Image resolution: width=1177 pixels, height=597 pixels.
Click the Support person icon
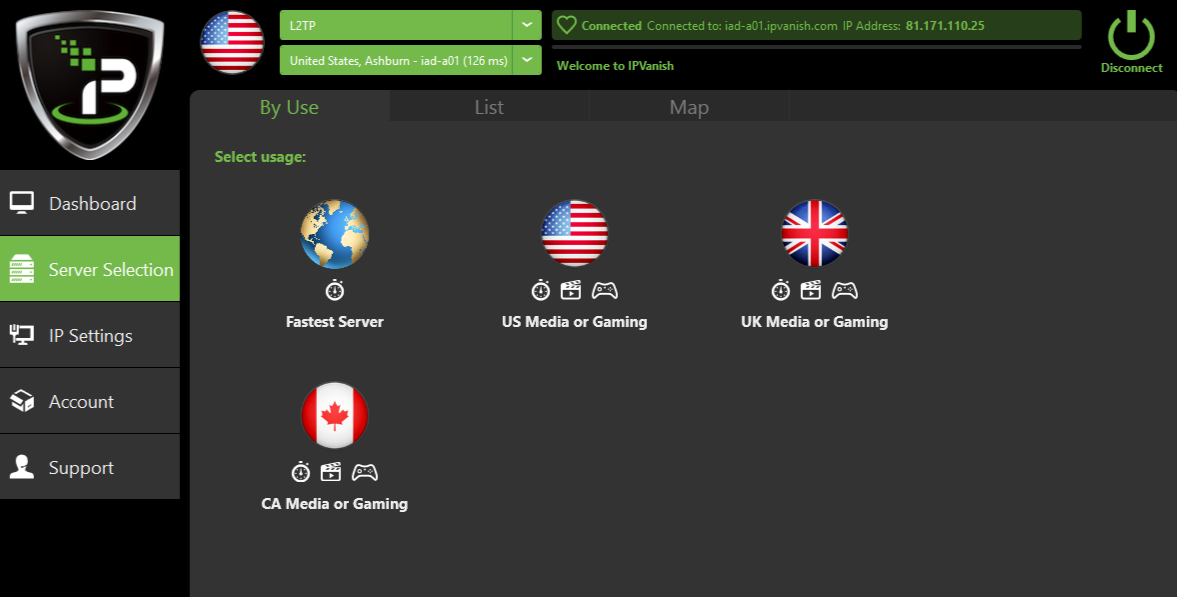click(x=22, y=467)
